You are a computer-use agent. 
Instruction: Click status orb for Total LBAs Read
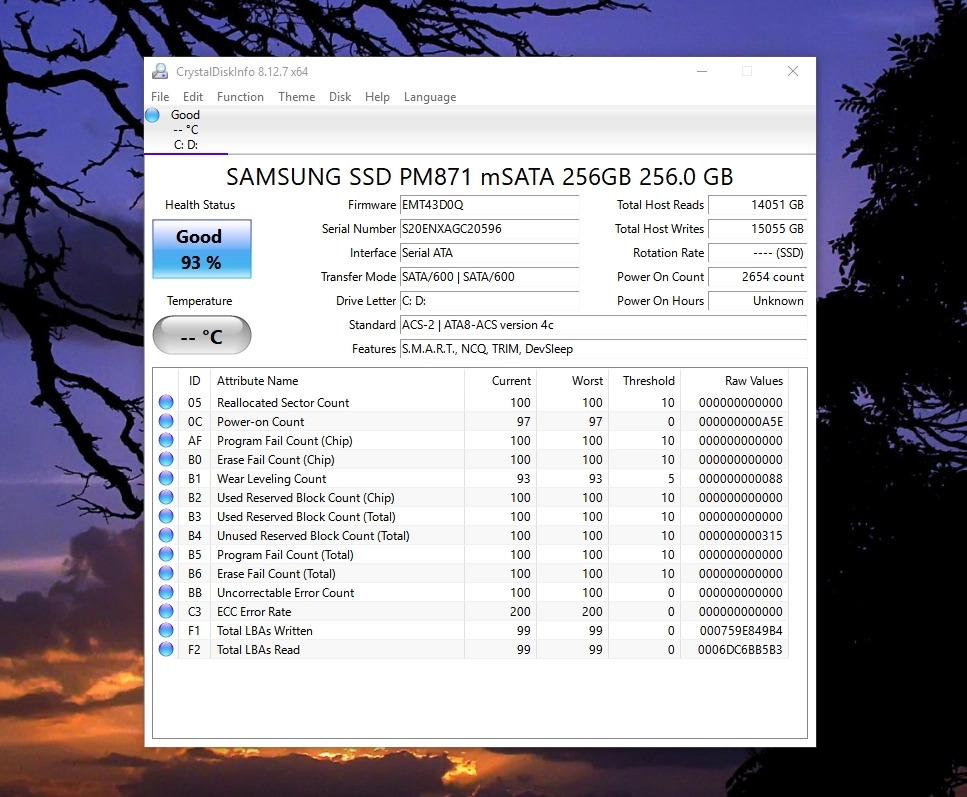(166, 650)
